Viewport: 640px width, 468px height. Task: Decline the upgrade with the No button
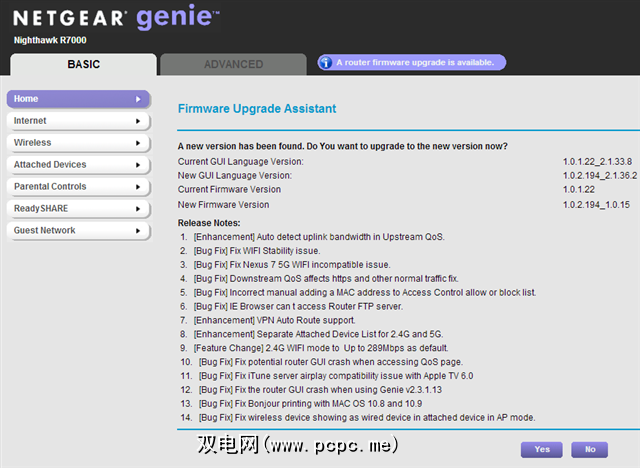pos(590,450)
